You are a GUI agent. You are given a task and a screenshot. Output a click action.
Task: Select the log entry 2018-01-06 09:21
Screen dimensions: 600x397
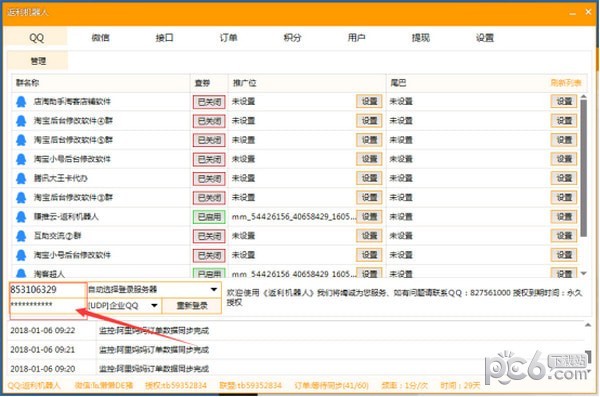296,350
